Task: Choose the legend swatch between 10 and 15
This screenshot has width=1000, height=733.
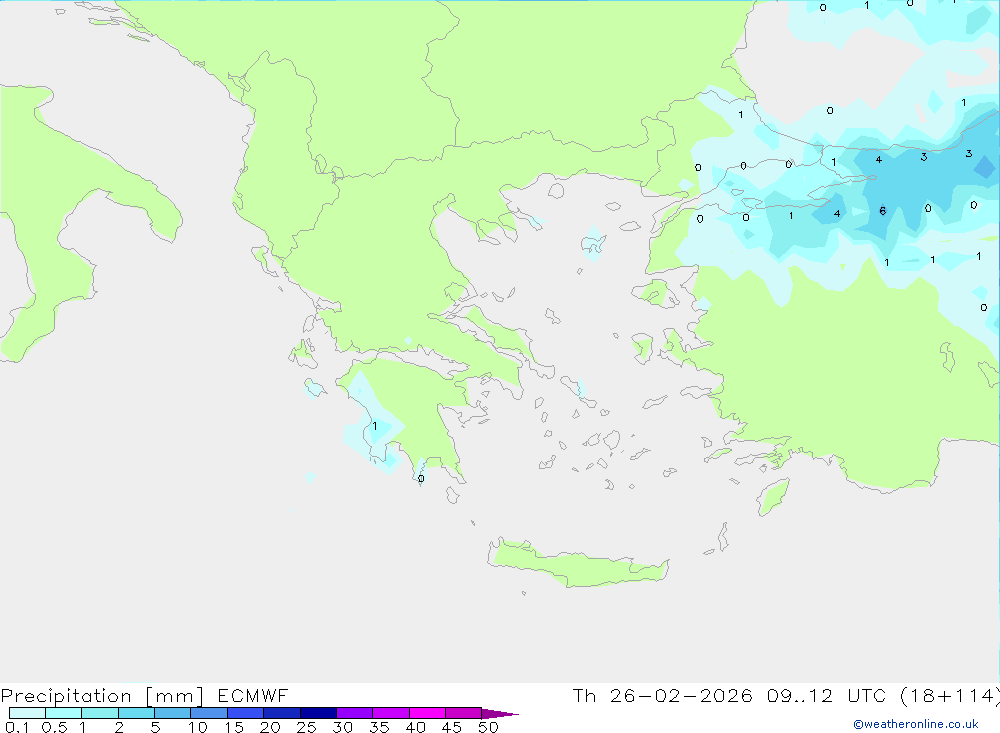Action: tap(209, 713)
